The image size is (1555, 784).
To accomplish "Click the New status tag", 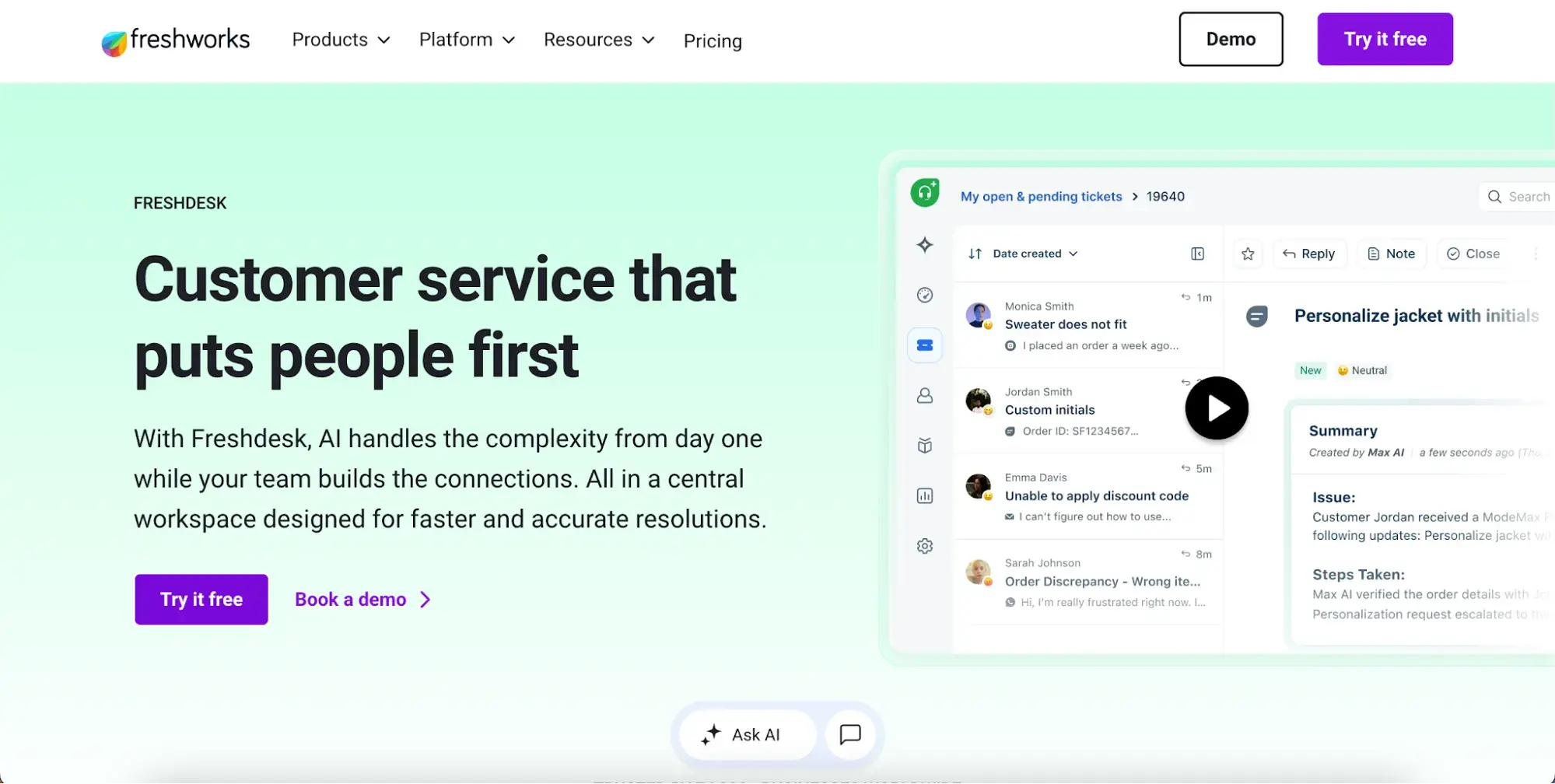I will click(1310, 370).
